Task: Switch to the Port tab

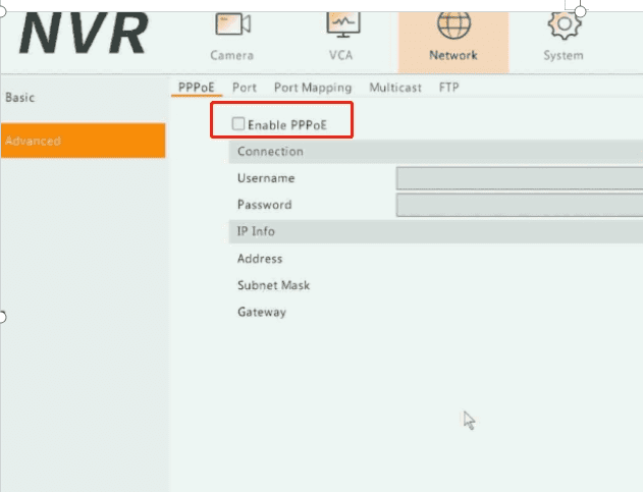Action: pos(244,88)
